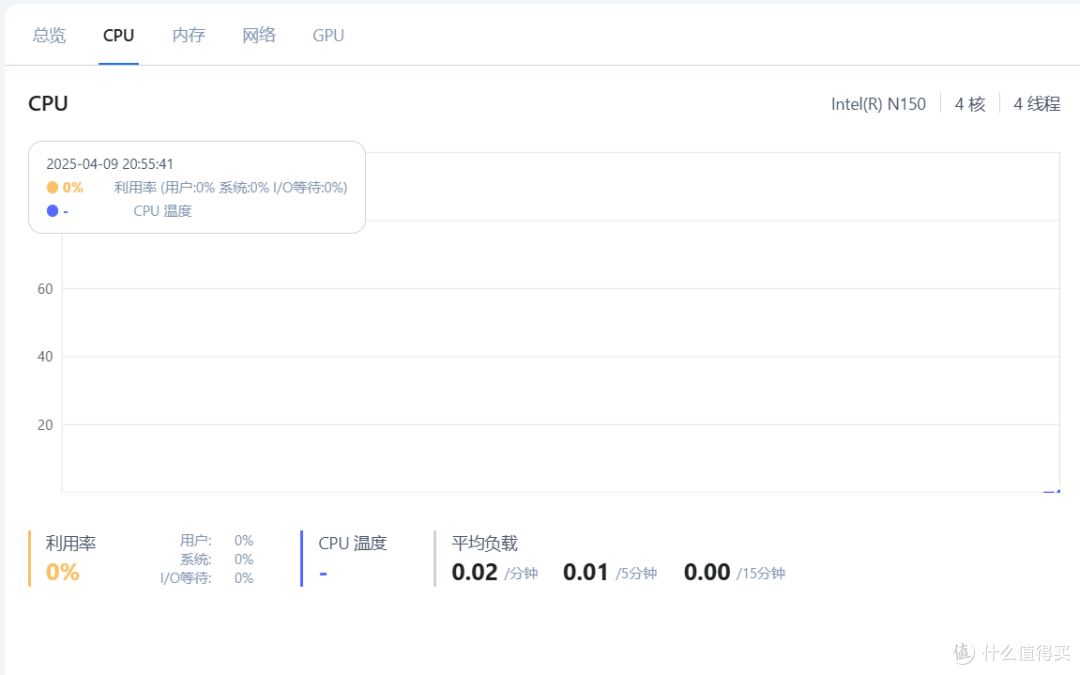
Task: Toggle the CPU 温度 legend series
Action: 352,544
